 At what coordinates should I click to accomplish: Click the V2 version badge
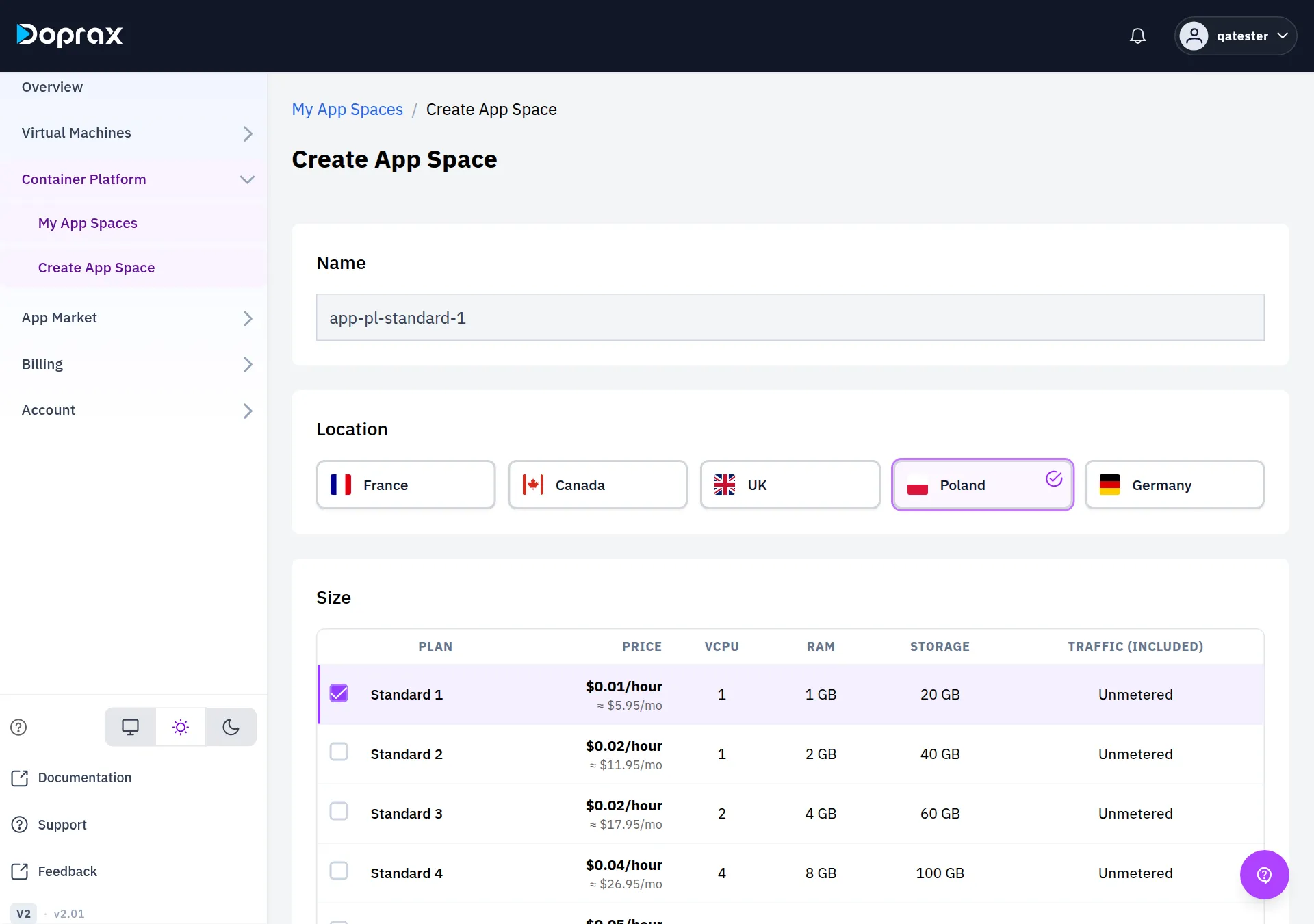click(x=23, y=914)
